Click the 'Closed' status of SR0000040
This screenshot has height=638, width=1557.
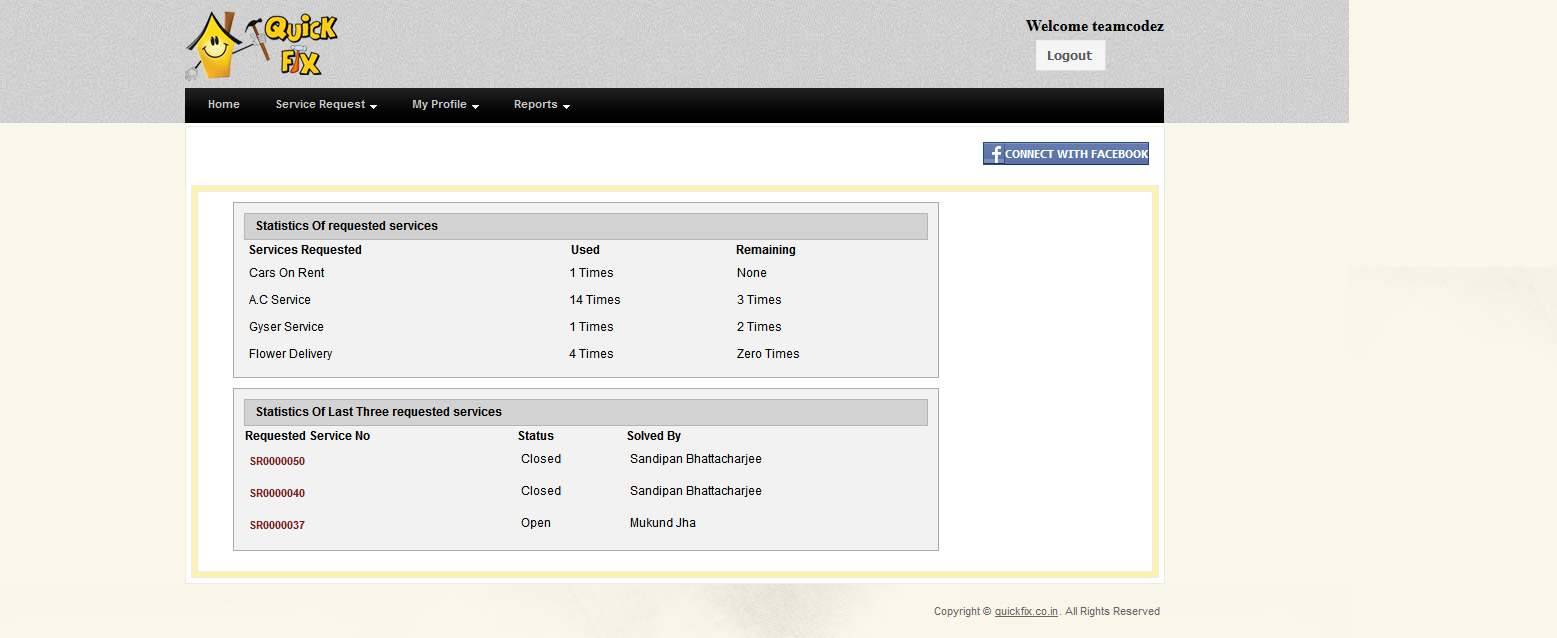pyautogui.click(x=541, y=491)
